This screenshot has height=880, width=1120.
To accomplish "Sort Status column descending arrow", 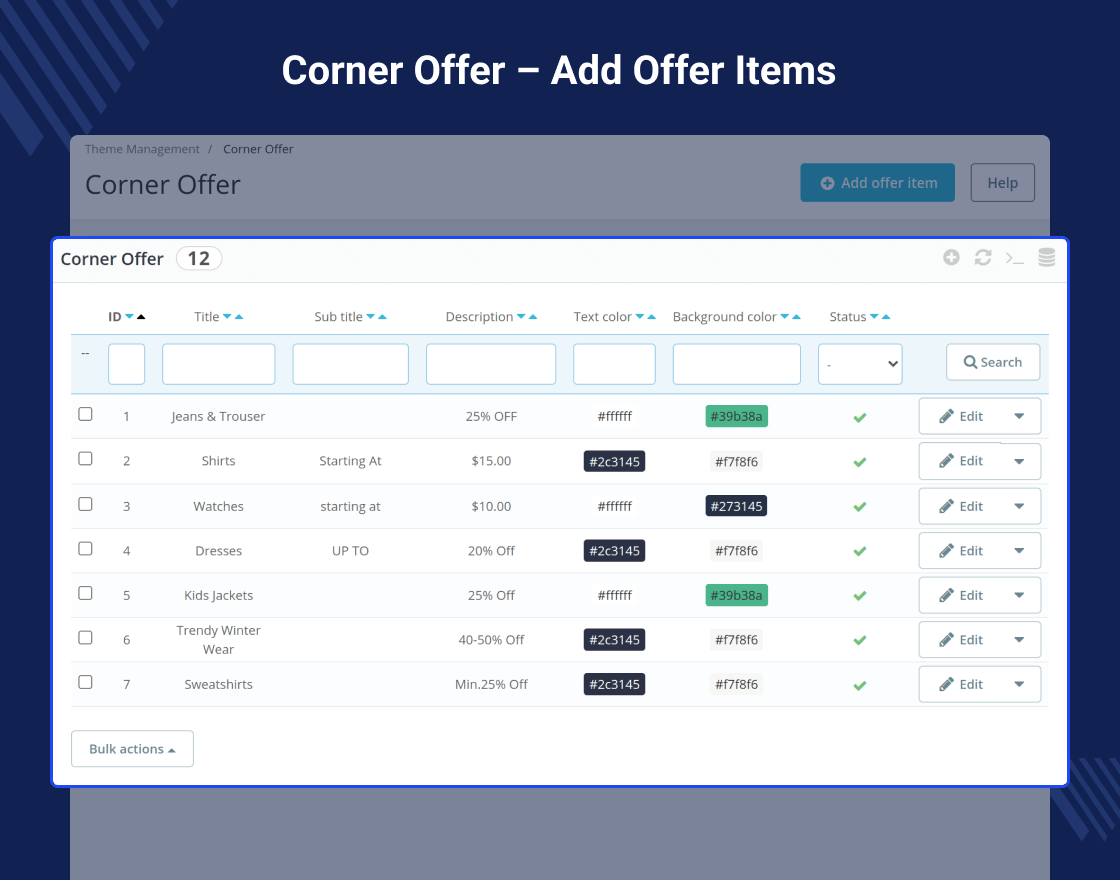I will [874, 316].
